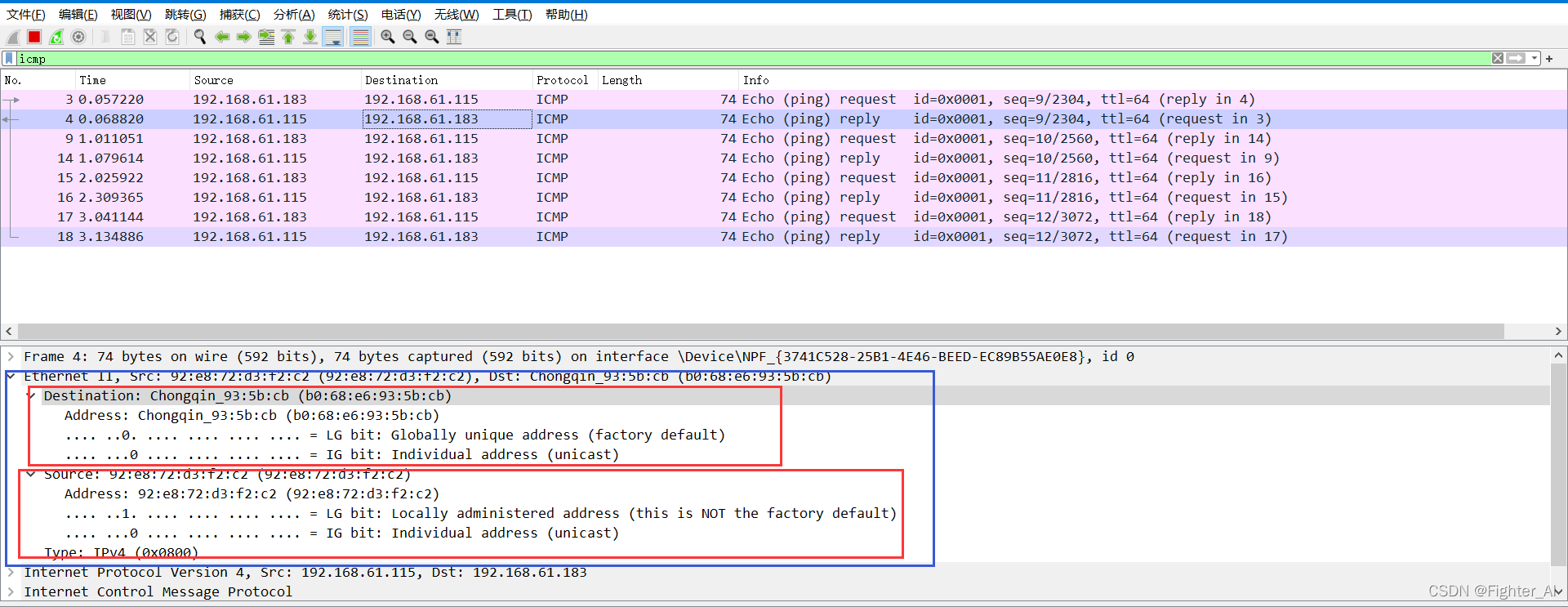Open the 跳转(G) menu

tap(185, 15)
